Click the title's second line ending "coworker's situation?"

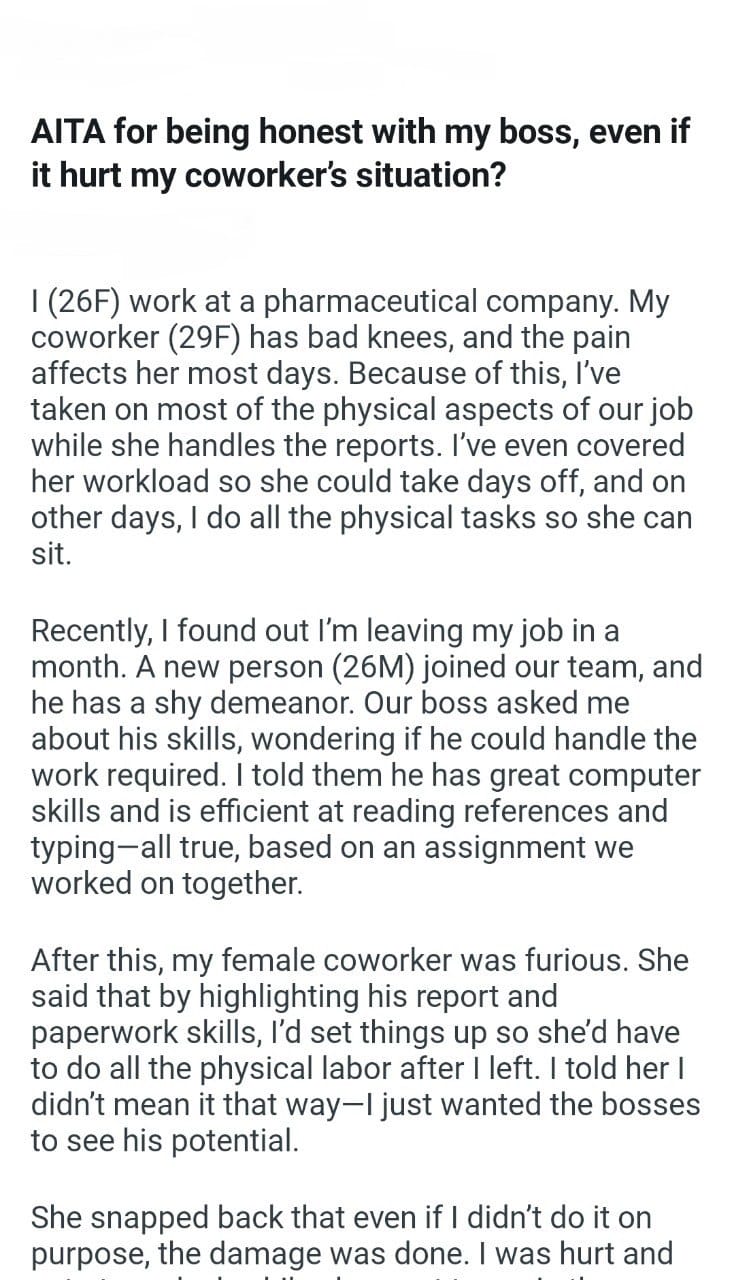(268, 174)
